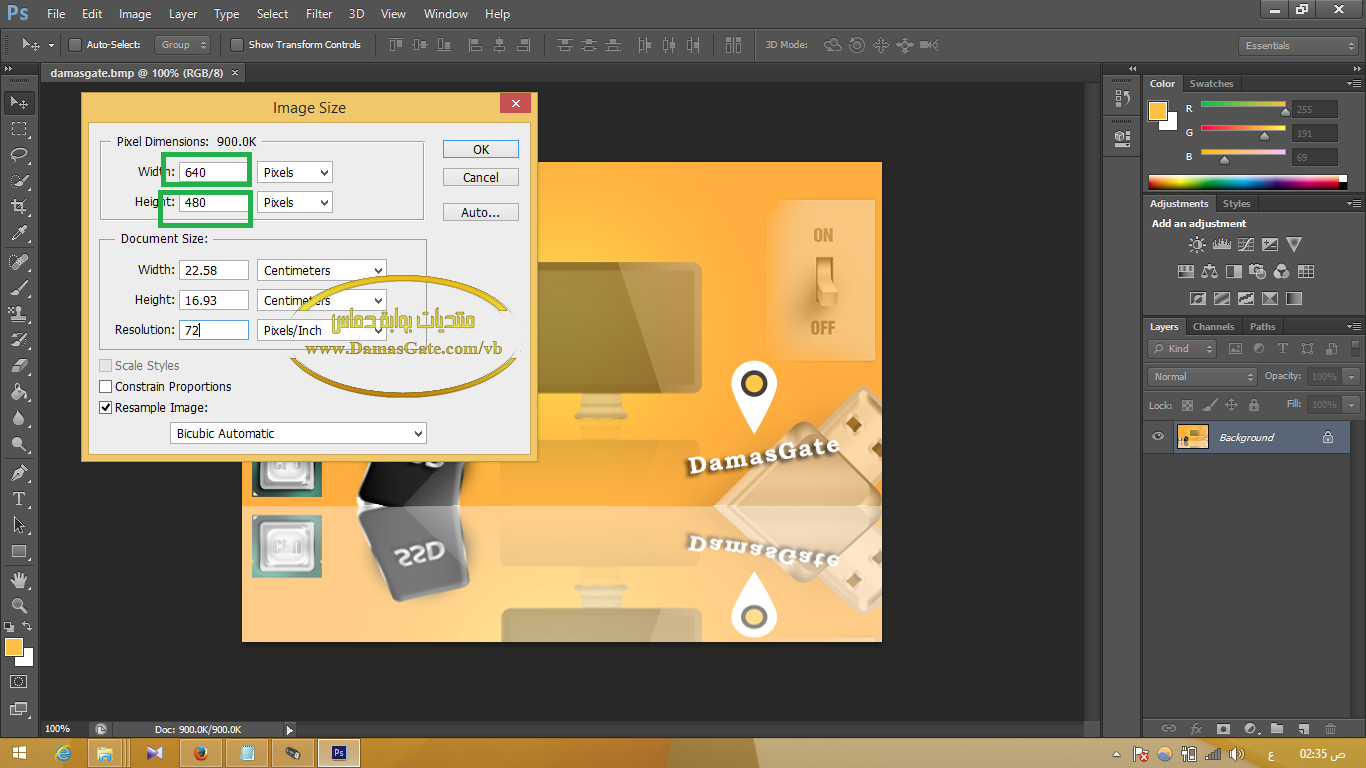Select the Rectangular Marquee tool
Viewport: 1366px width, 768px height.
(x=19, y=129)
